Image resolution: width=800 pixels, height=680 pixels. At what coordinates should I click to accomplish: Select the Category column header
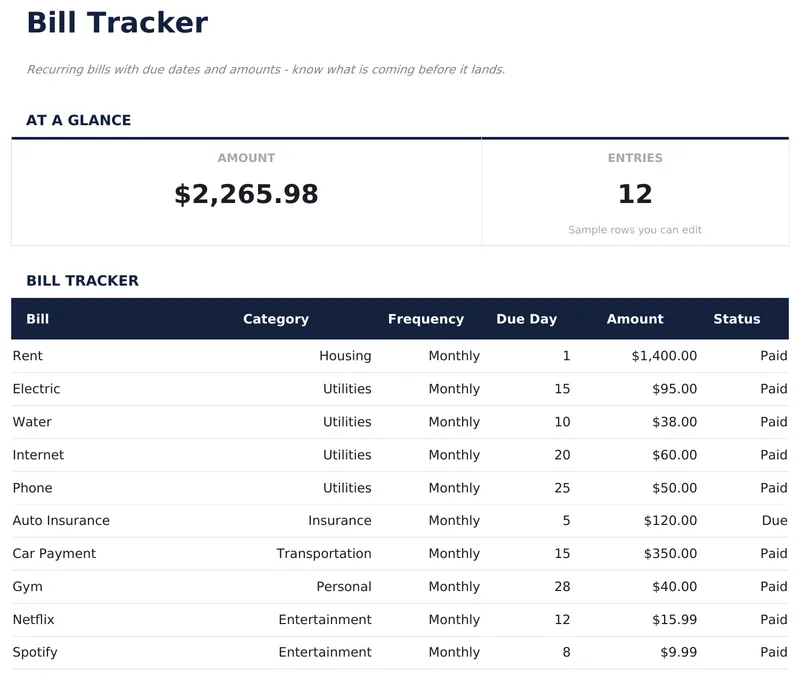click(x=277, y=319)
